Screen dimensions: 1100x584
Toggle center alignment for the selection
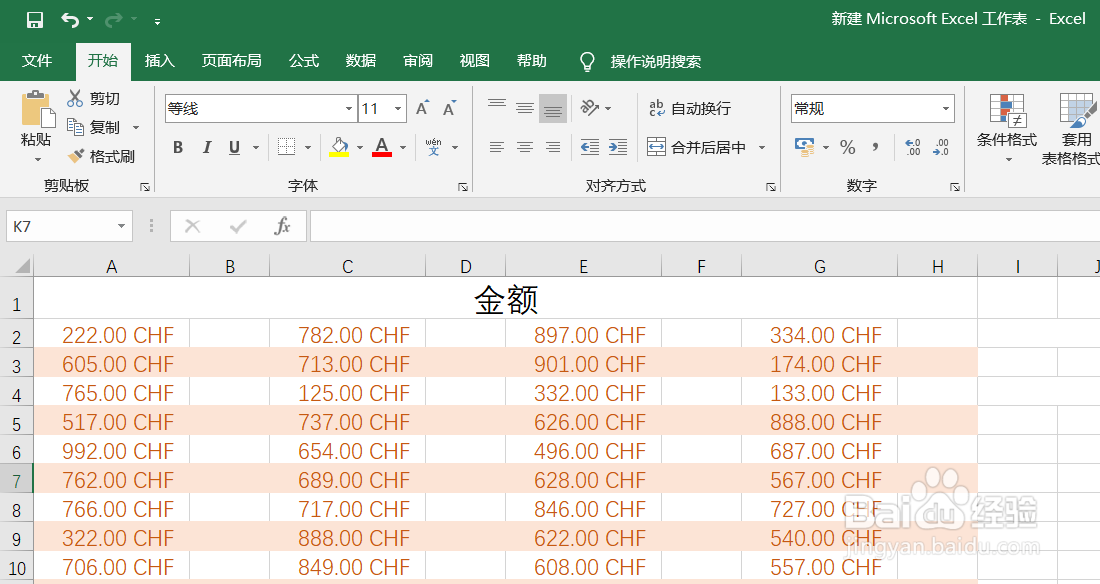524,147
